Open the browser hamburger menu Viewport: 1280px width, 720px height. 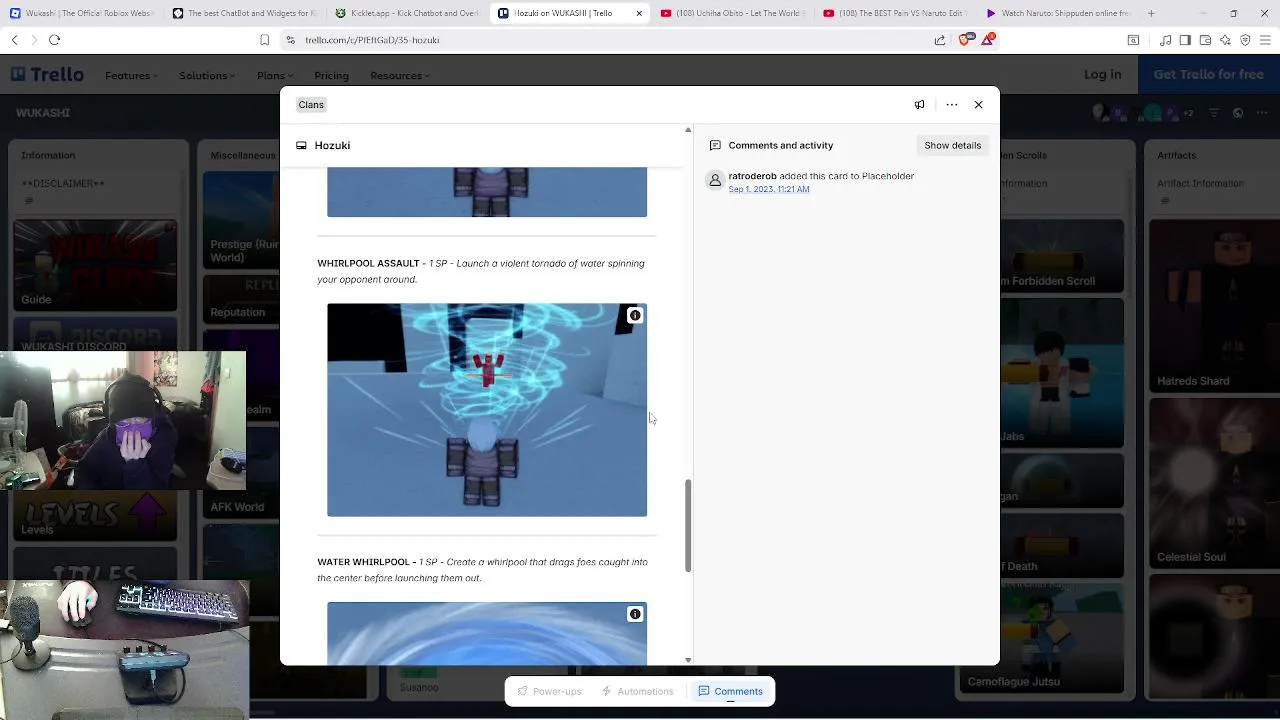(1266, 40)
